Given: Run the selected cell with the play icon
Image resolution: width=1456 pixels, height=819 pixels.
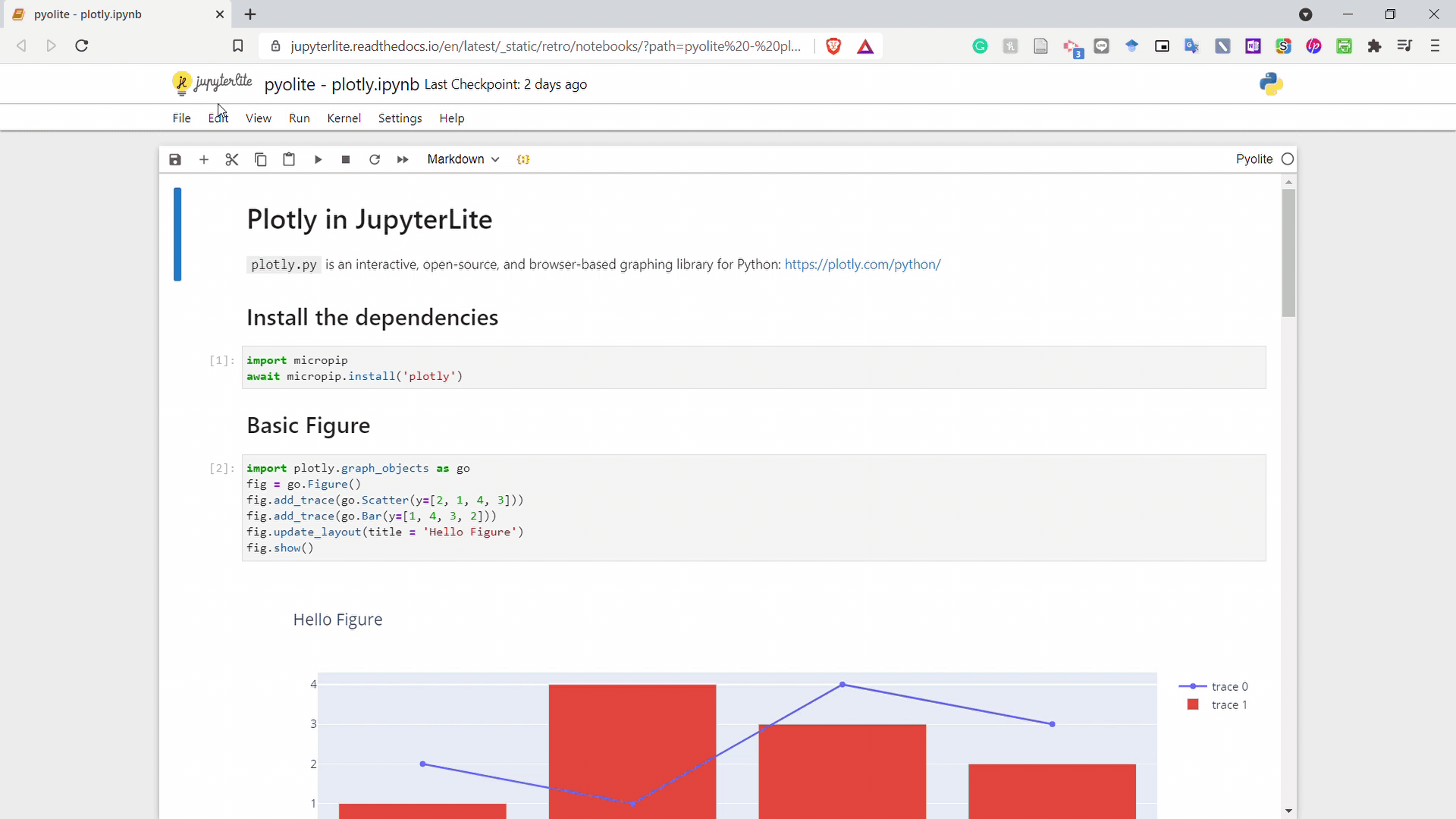Looking at the screenshot, I should (x=318, y=159).
